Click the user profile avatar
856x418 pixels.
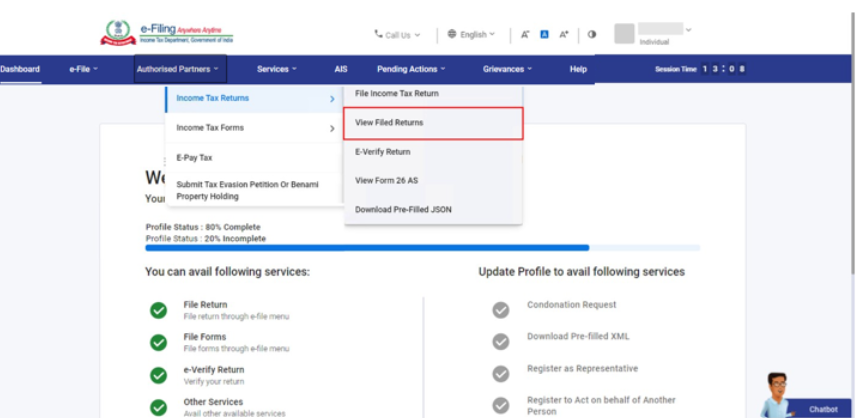(x=624, y=34)
